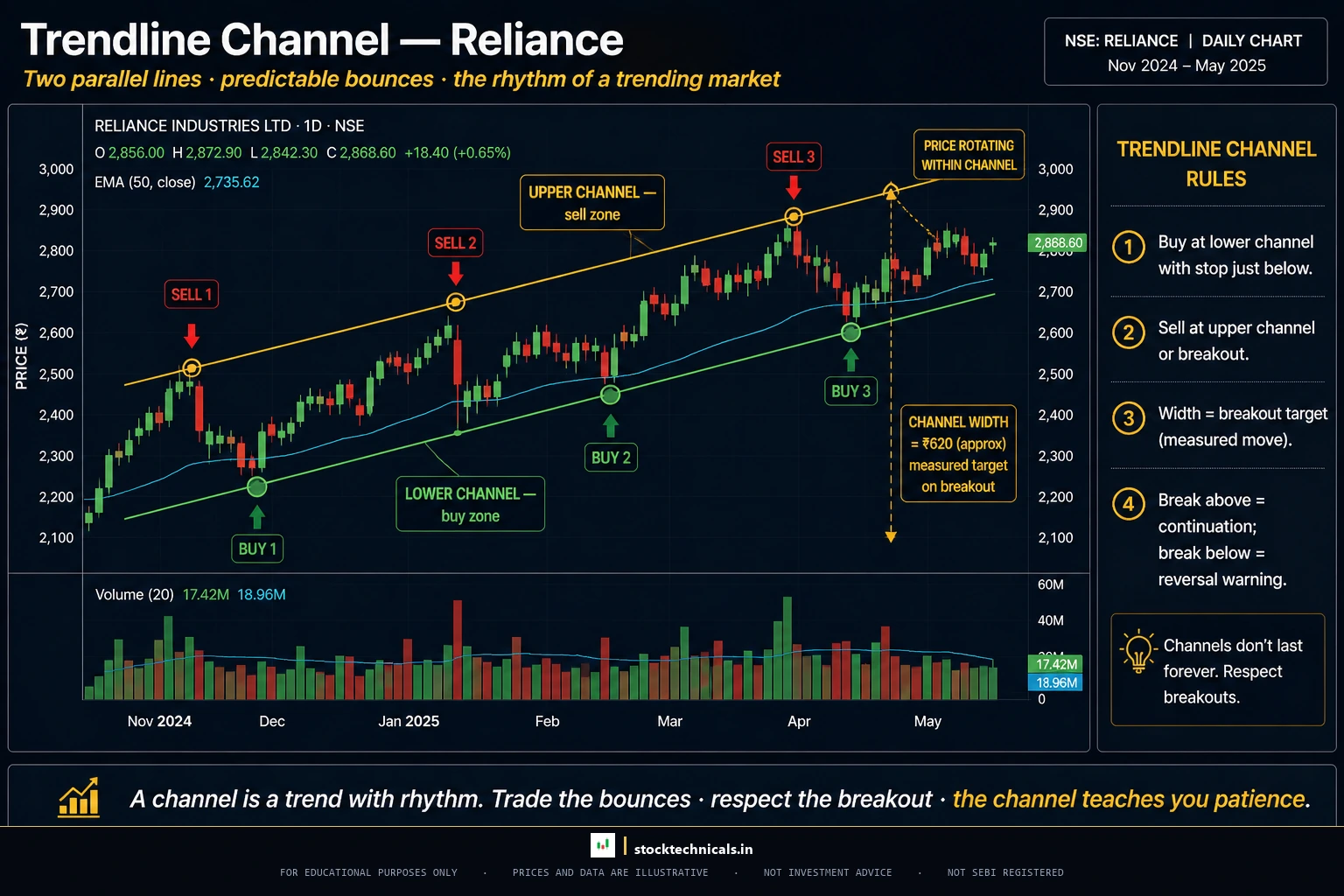1344x896 pixels.
Task: Click the Nov 2024 time axis label
Action: (159, 721)
